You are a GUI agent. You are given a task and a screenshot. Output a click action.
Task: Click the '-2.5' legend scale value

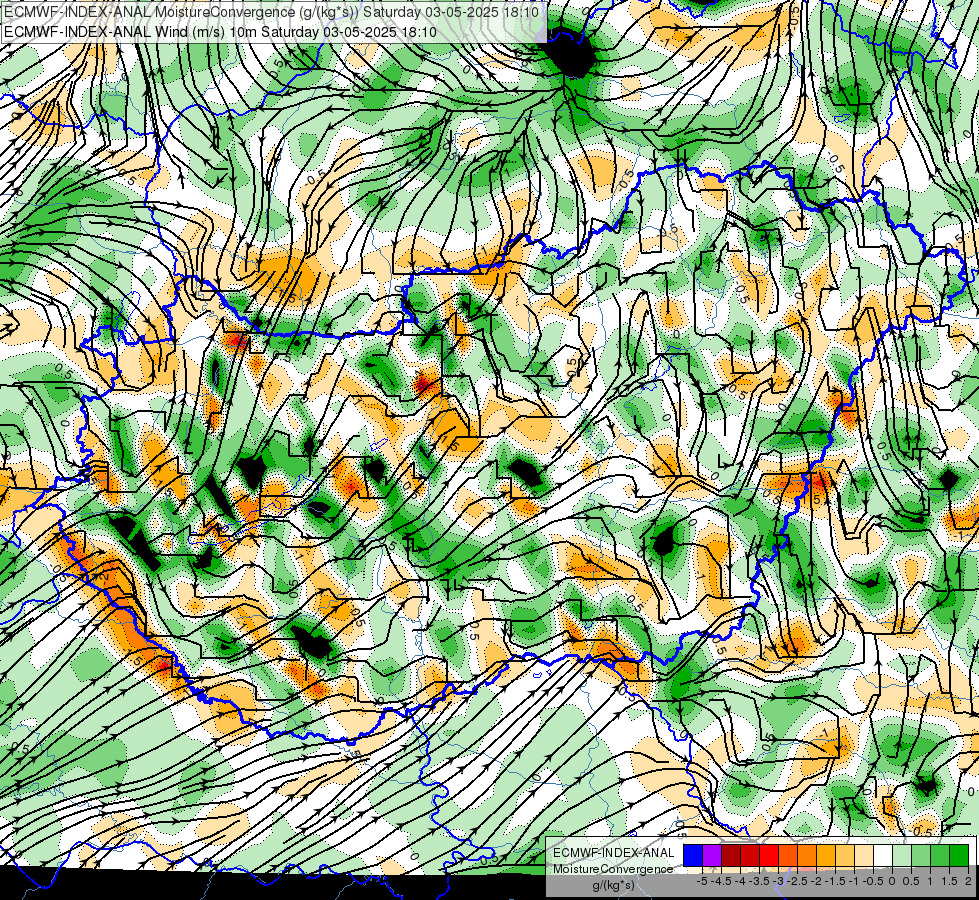tap(797, 881)
